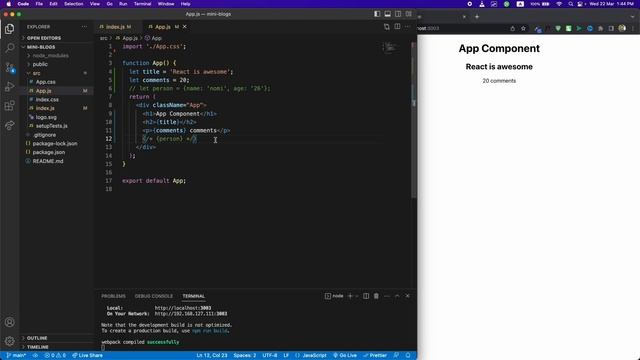Bookmark the page with the browser star icon
This screenshot has height=360, width=640.
523,29
